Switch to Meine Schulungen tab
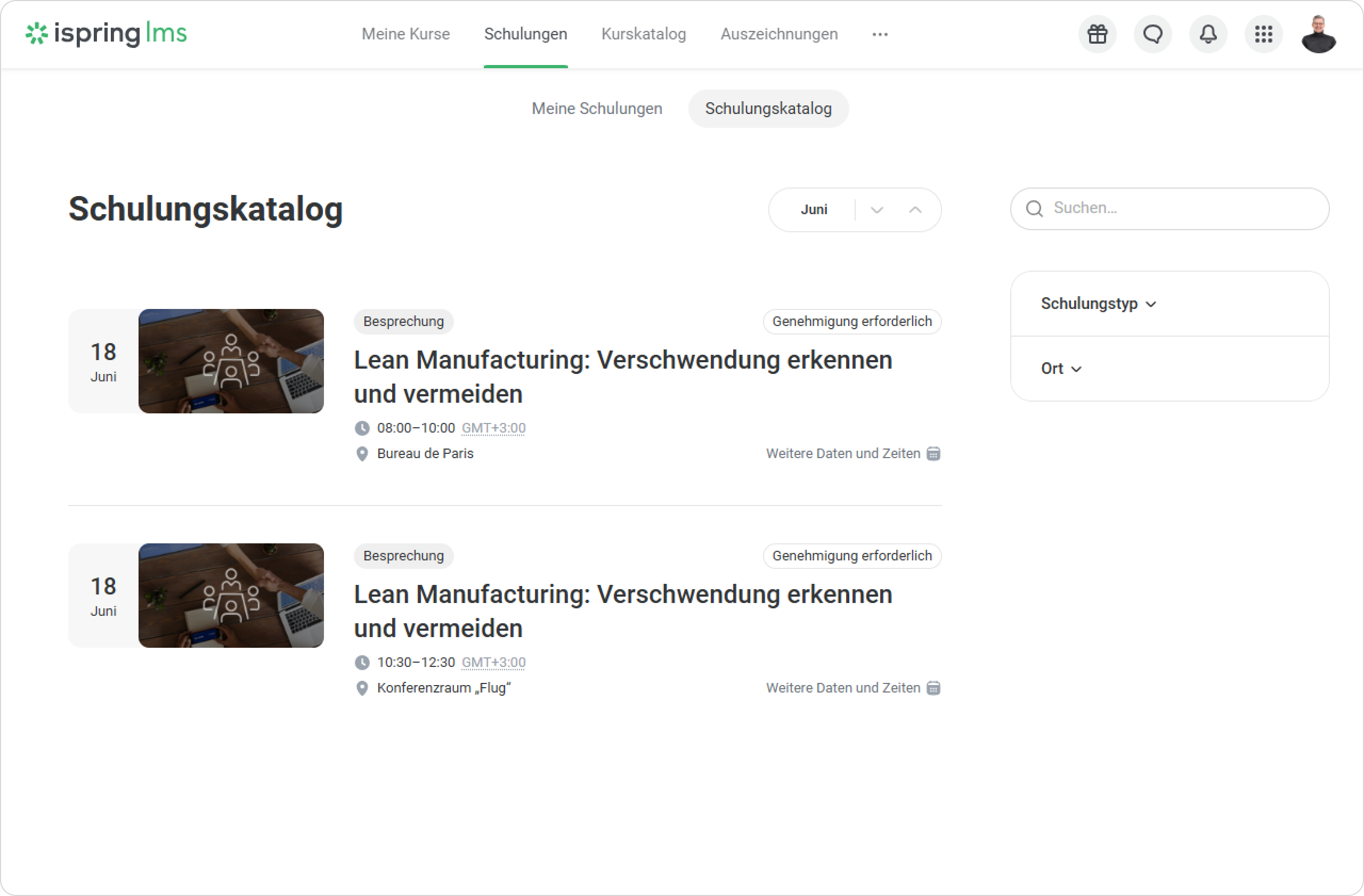This screenshot has width=1364, height=896. [597, 108]
